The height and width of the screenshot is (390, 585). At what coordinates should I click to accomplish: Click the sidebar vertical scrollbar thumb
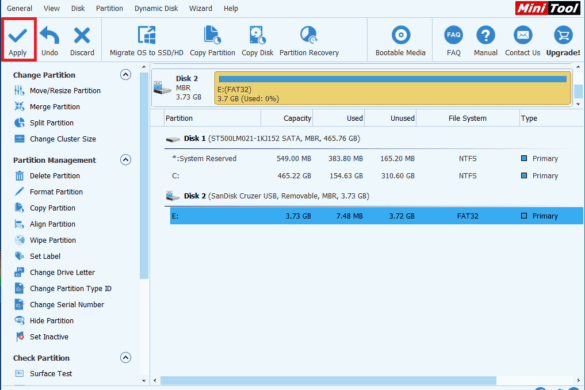coord(144,175)
